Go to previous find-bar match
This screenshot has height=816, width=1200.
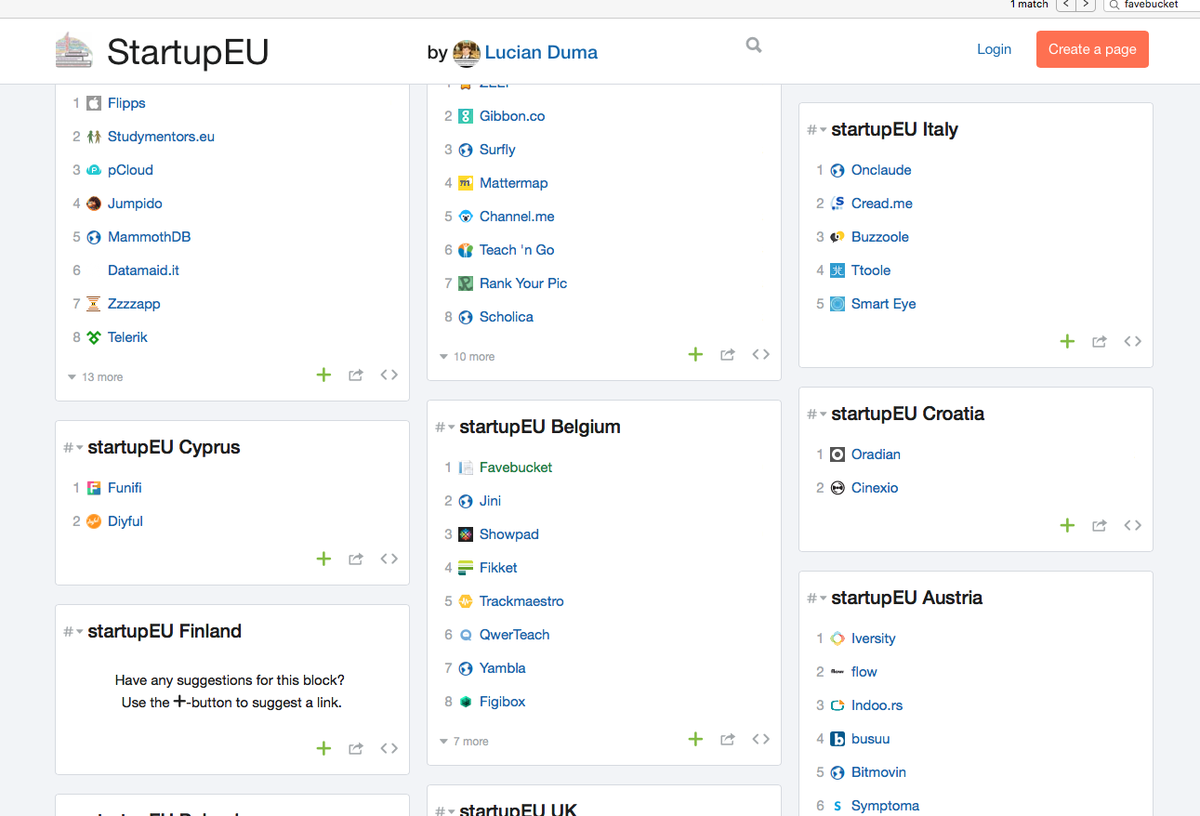[1065, 5]
